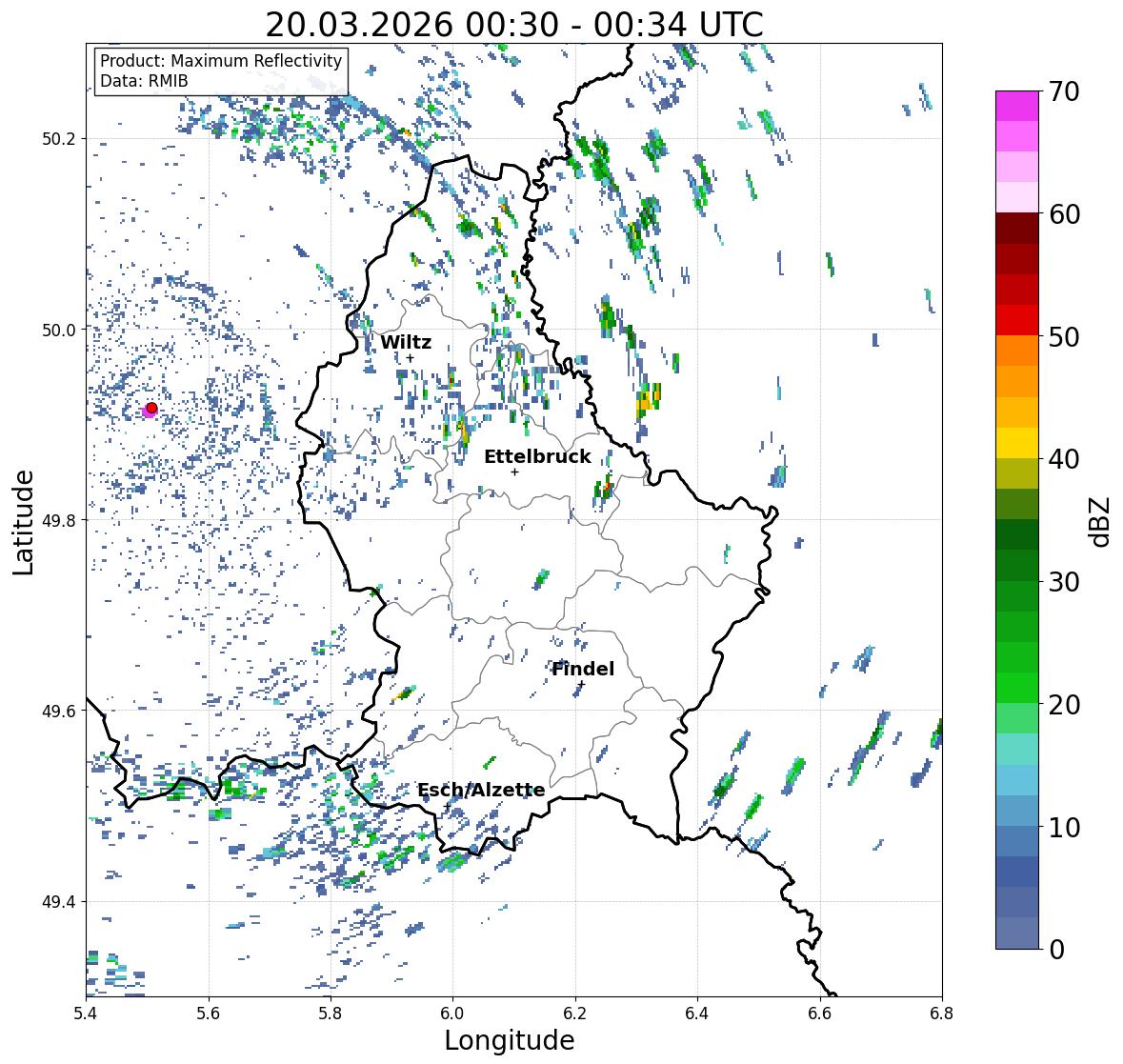Click the longitude tick label 6.2
The width and height of the screenshot is (1123, 1064).
(575, 1013)
